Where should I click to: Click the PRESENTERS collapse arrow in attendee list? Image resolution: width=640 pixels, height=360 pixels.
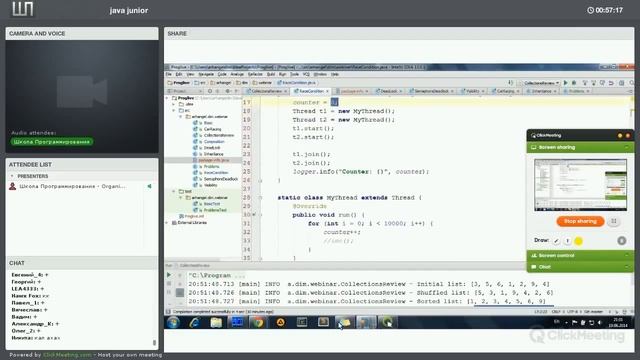click(x=12, y=176)
